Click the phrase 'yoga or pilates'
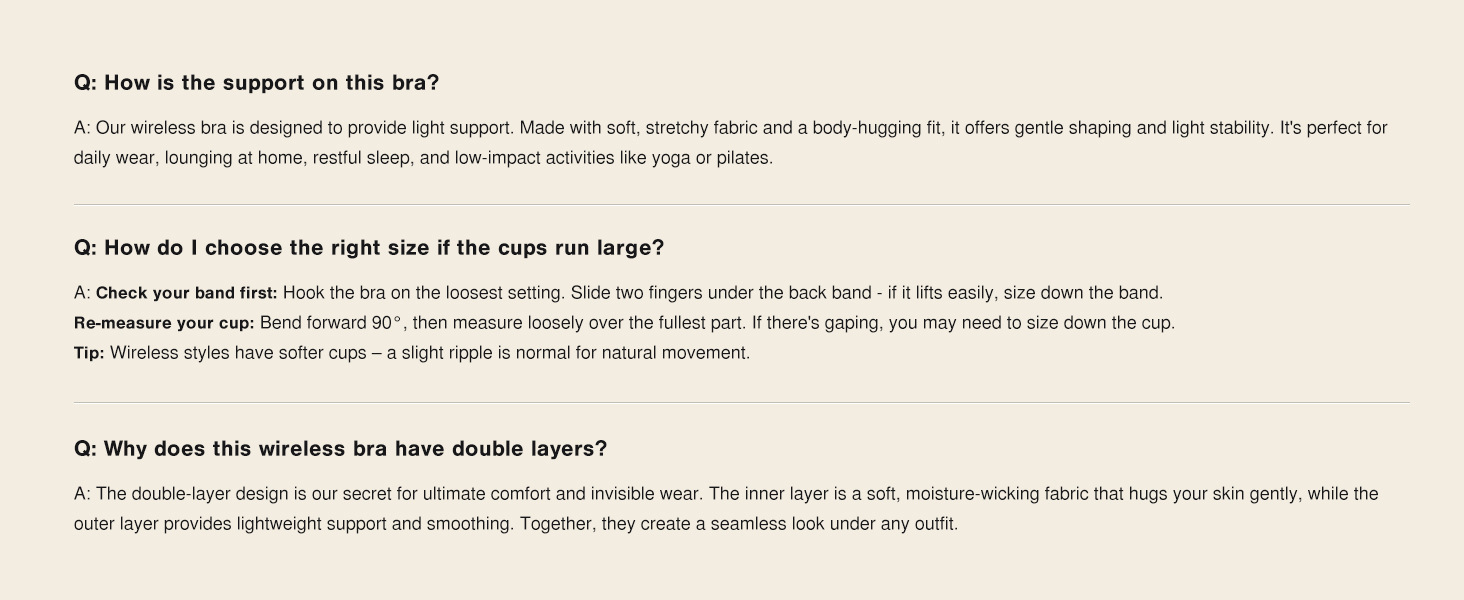This screenshot has height=600, width=1464. pos(711,158)
